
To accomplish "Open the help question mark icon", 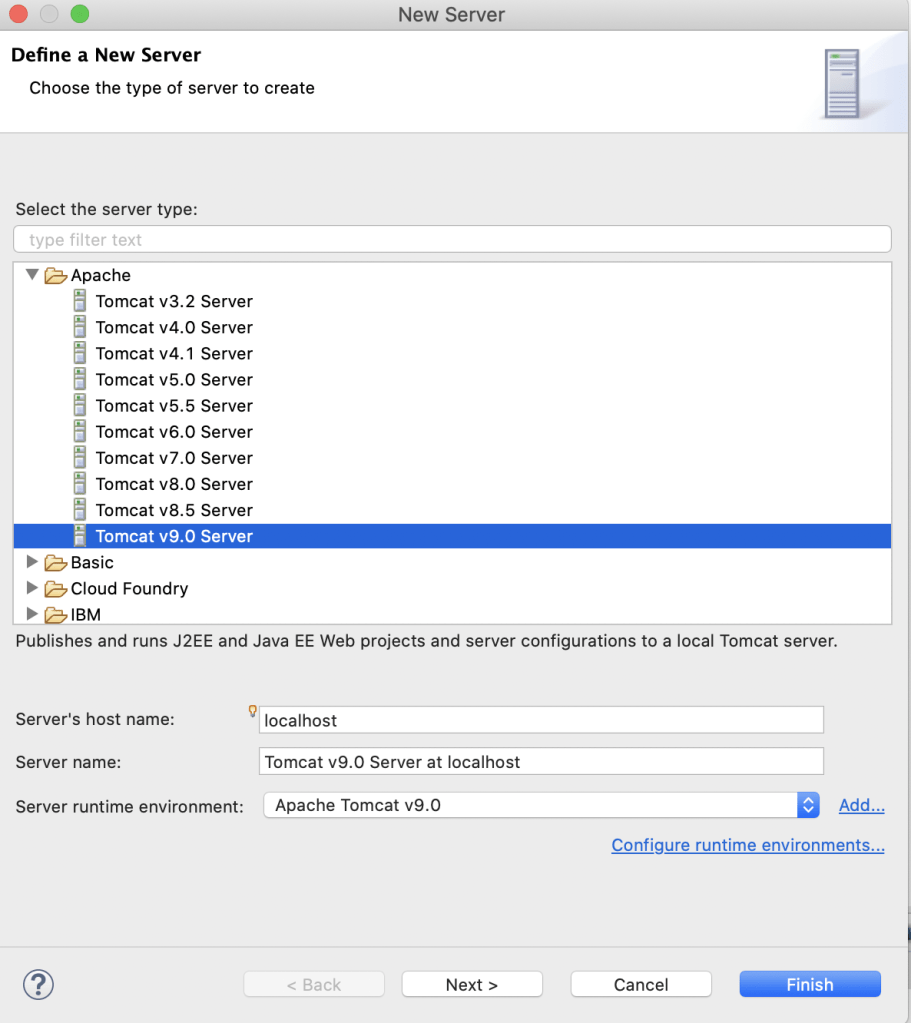I will tap(38, 984).
